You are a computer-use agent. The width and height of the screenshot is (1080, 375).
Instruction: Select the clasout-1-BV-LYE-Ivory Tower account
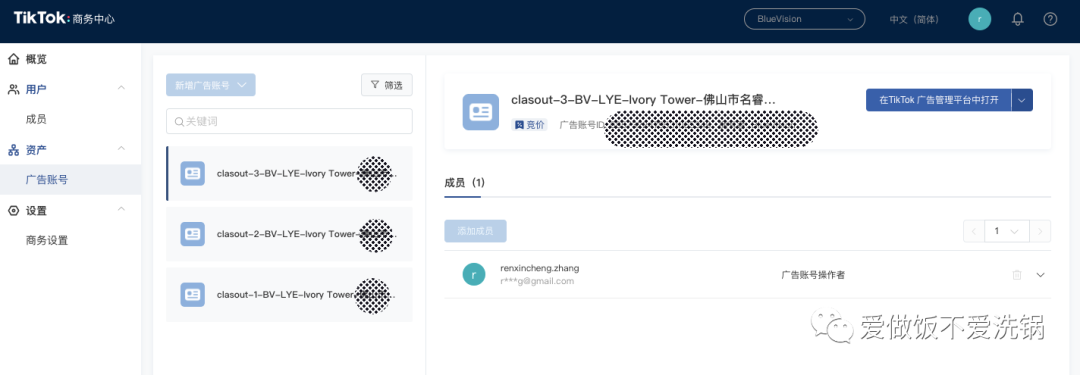(x=289, y=294)
